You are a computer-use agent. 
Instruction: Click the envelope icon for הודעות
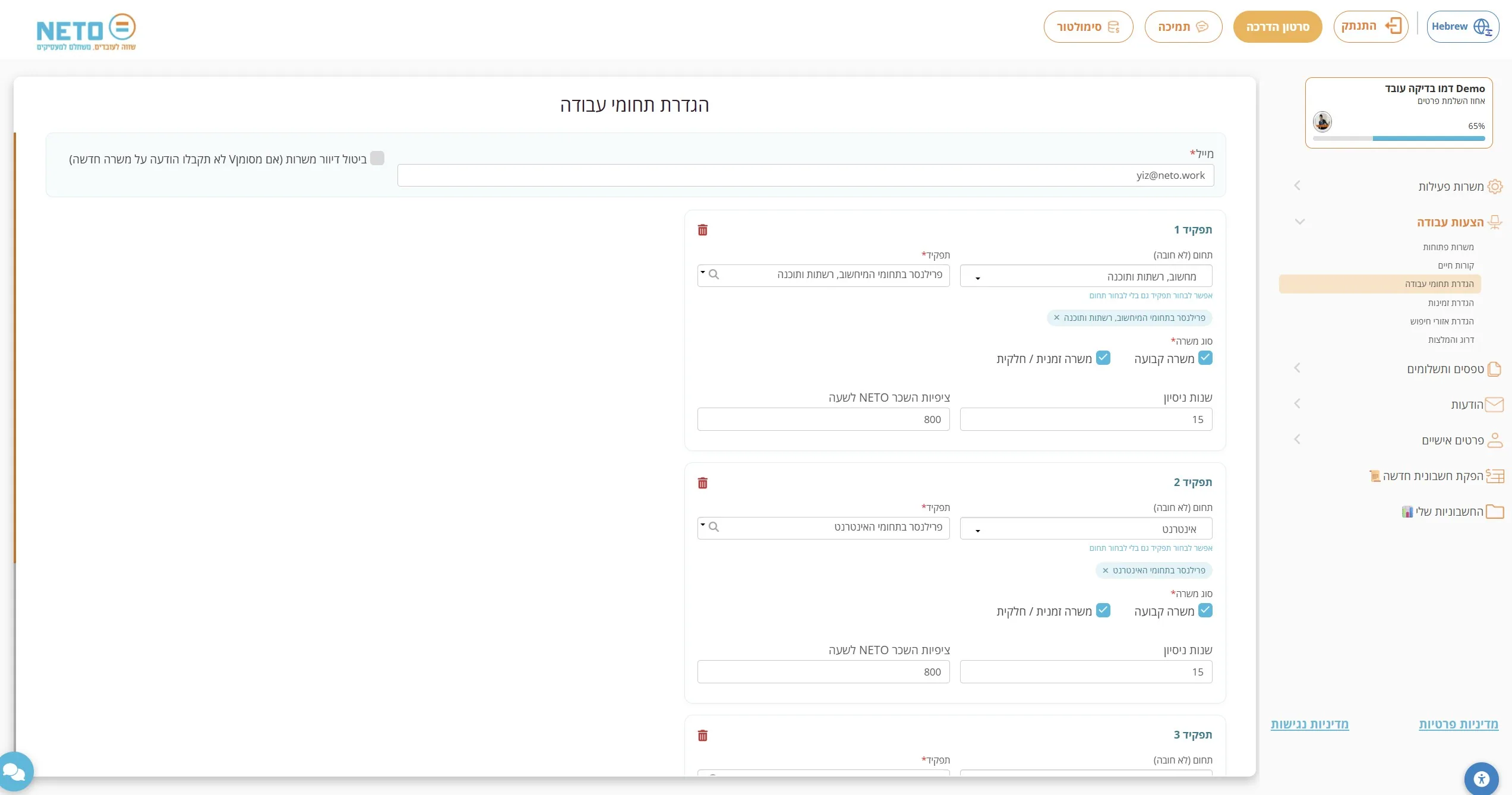(x=1494, y=405)
